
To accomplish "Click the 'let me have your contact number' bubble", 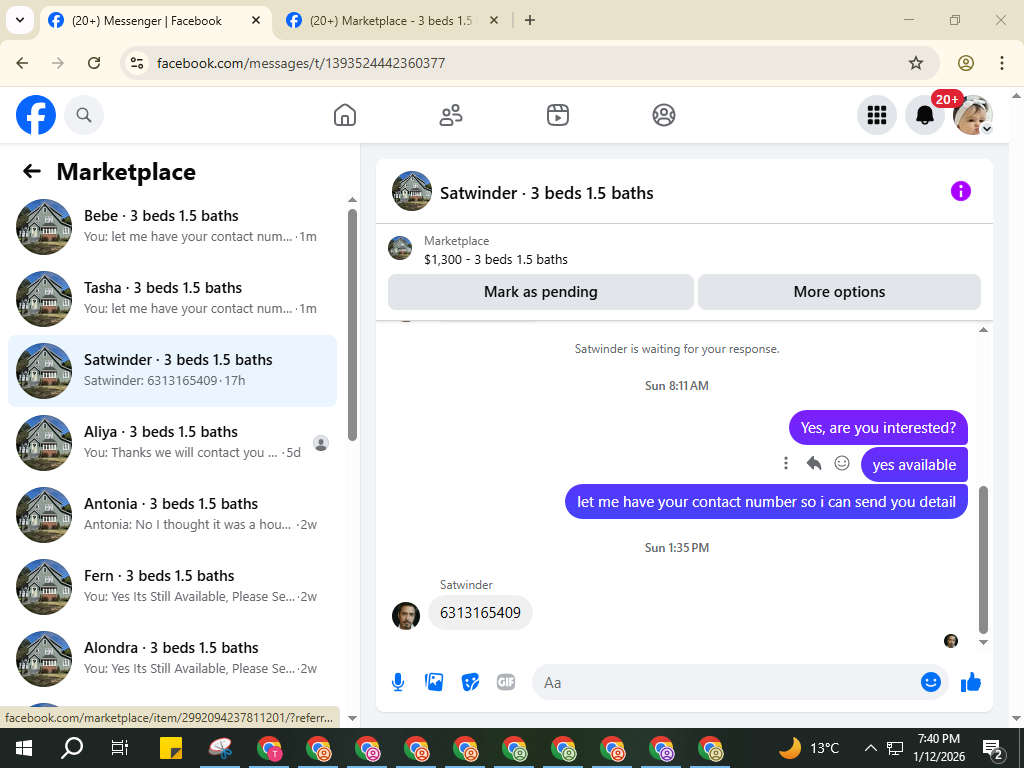I will pos(766,502).
